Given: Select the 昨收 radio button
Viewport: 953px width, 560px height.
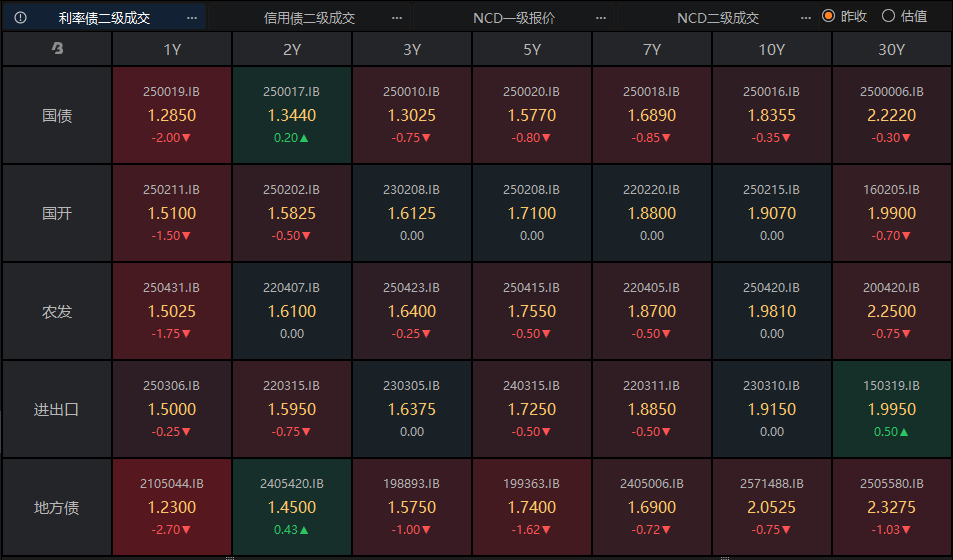Looking at the screenshot, I should [828, 16].
